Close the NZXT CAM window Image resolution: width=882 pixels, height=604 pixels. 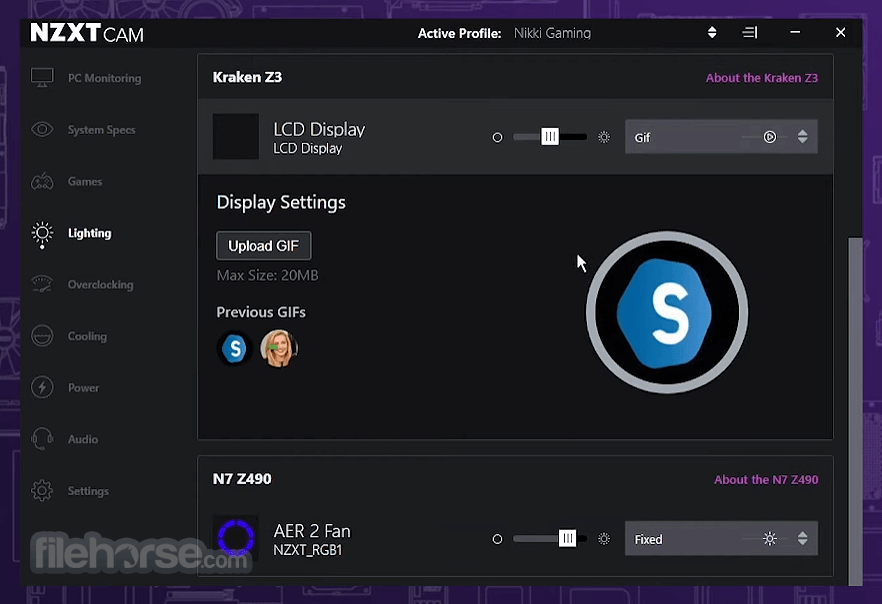coord(840,33)
